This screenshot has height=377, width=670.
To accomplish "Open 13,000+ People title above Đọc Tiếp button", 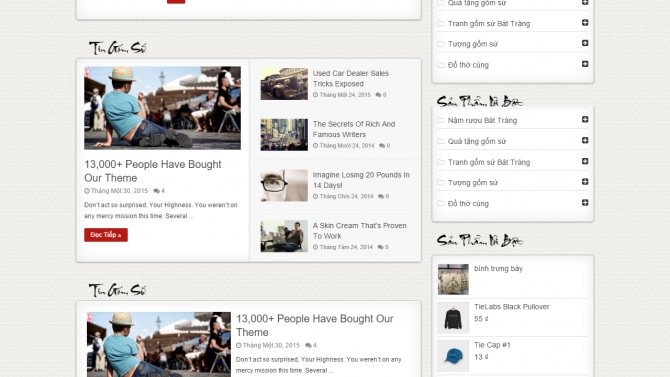I will [153, 171].
